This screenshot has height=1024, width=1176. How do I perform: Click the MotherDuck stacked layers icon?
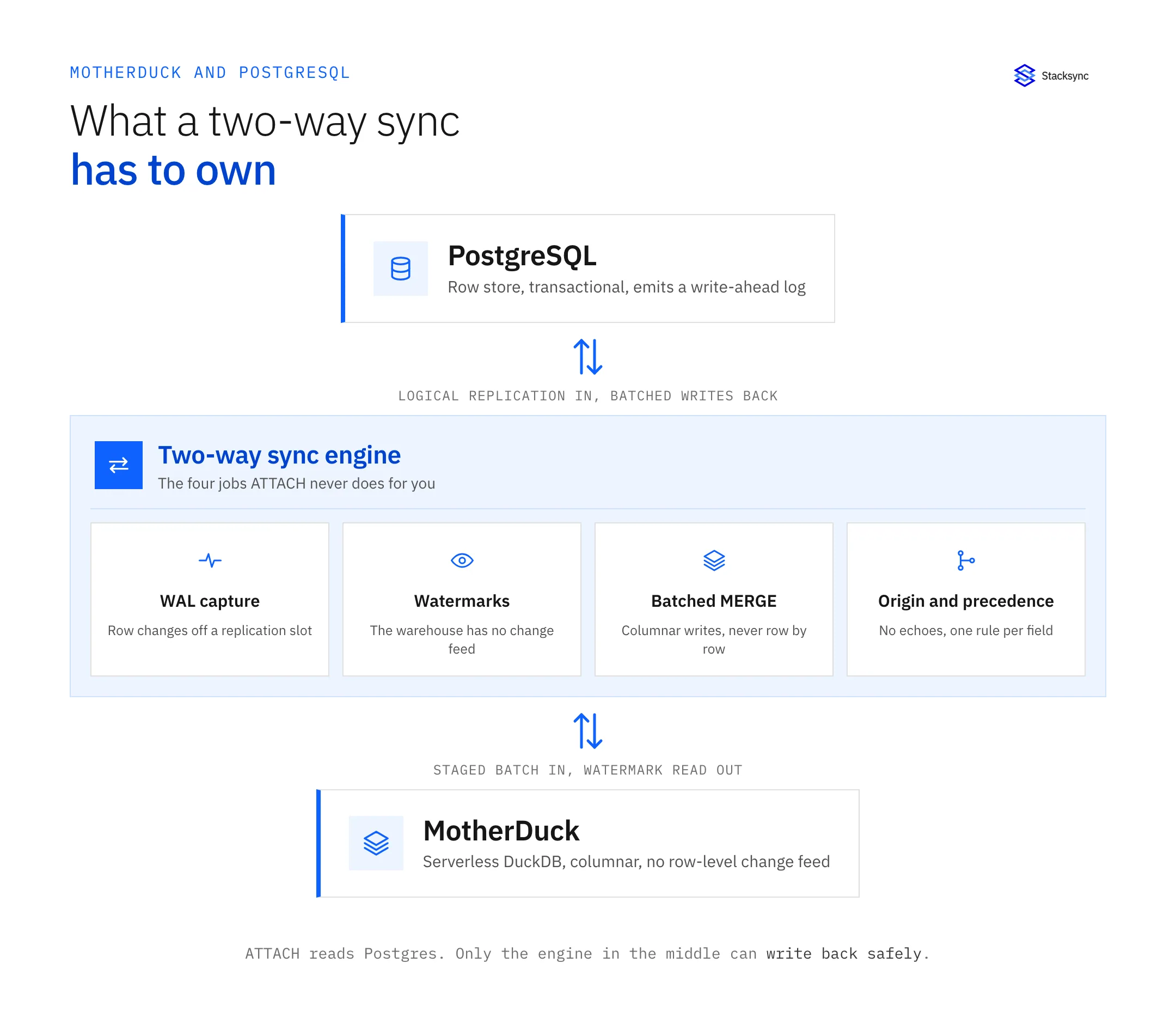(376, 843)
